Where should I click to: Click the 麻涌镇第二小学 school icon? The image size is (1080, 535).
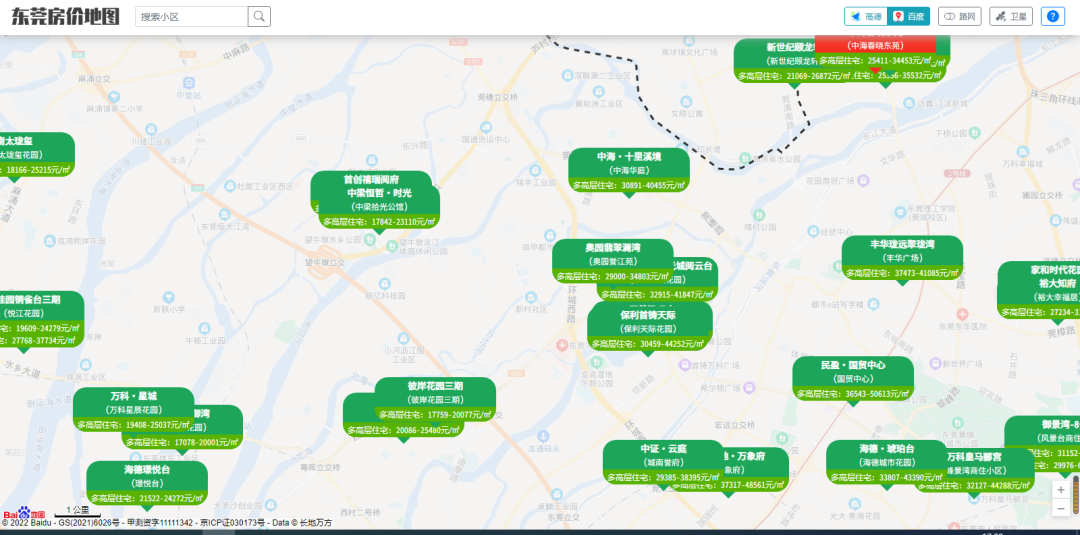coord(114,96)
